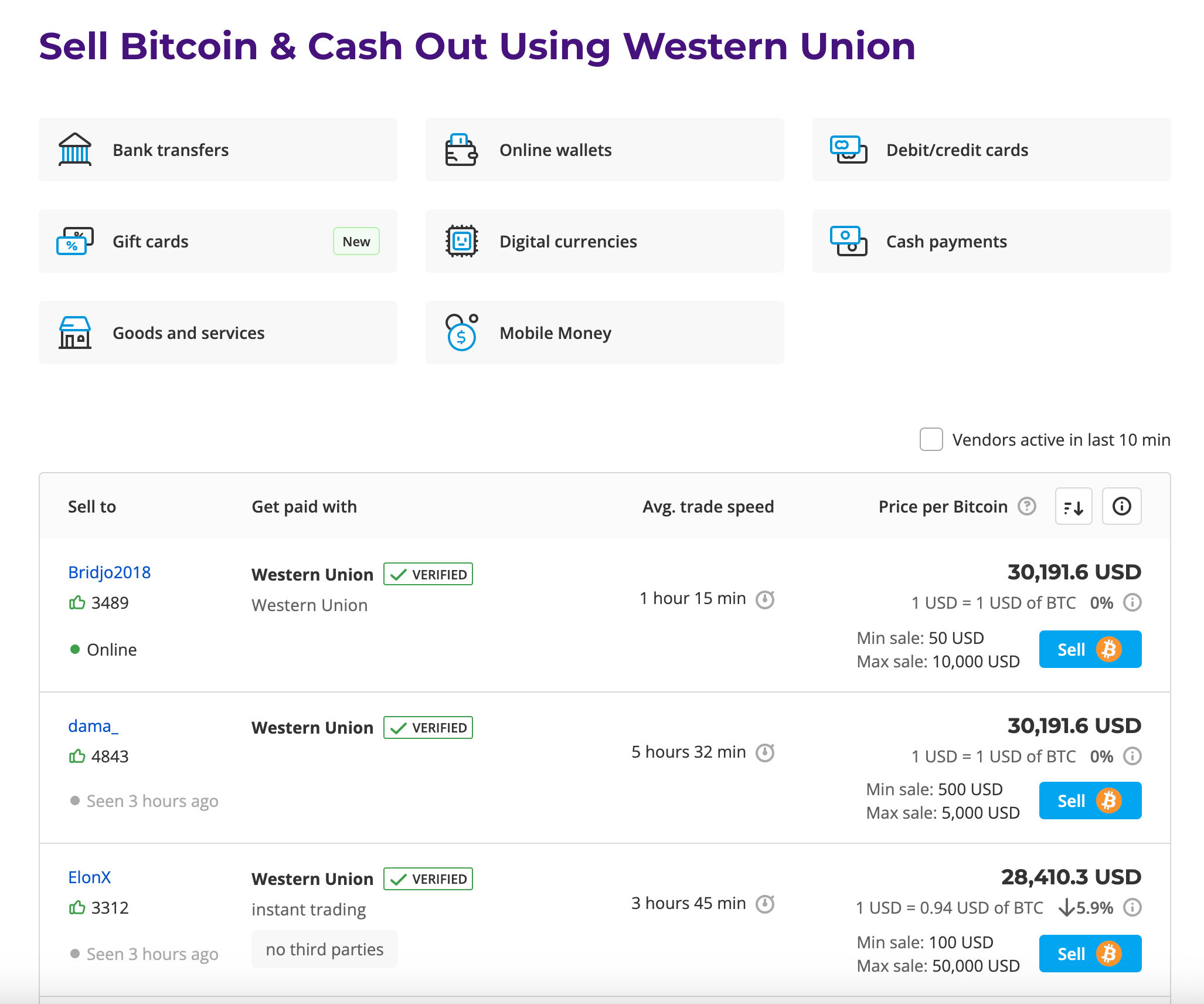Viewport: 1204px width, 1004px height.
Task: Sort offers using the sort arrow button
Action: click(x=1073, y=506)
